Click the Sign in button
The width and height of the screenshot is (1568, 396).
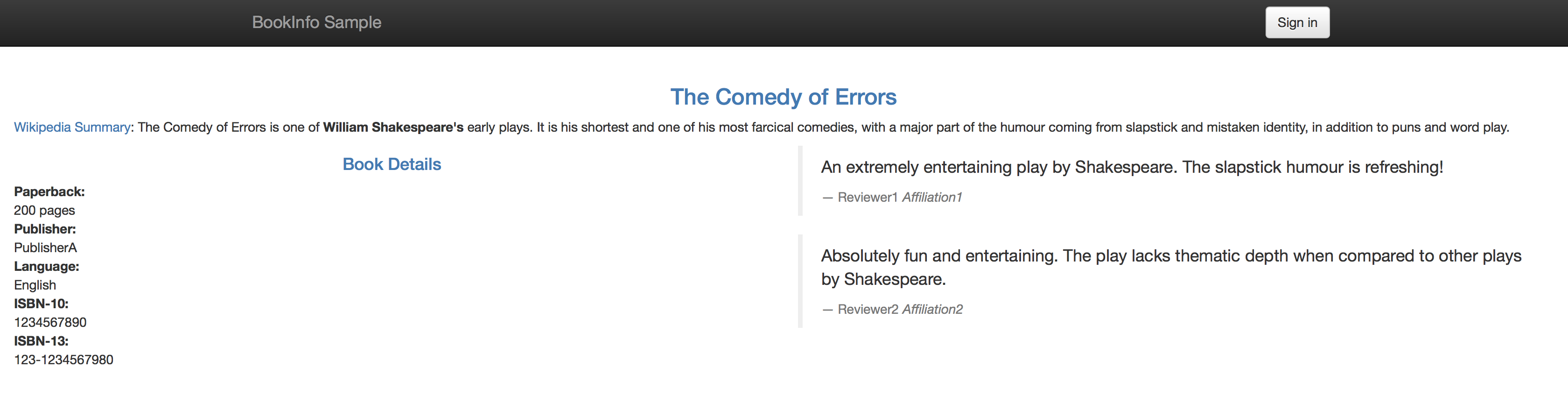(1297, 22)
